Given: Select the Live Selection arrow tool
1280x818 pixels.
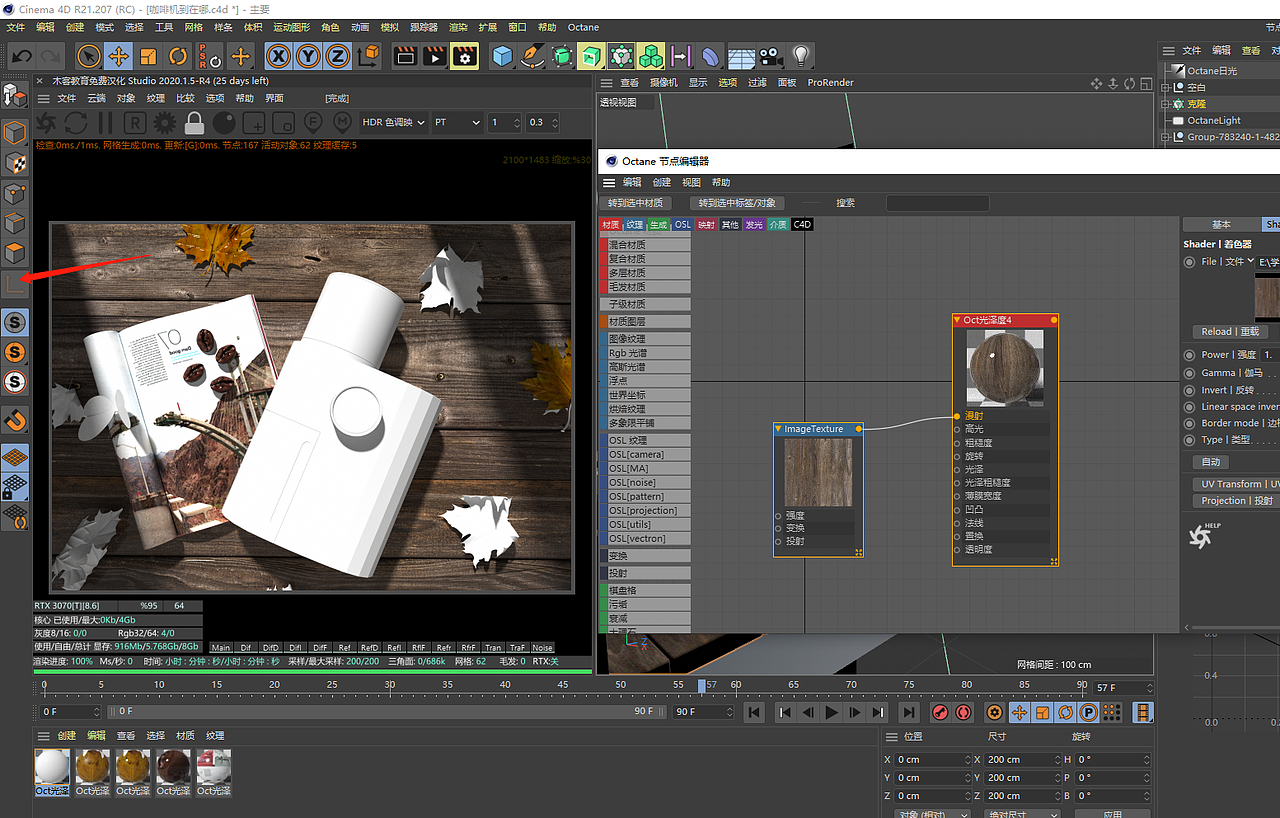Looking at the screenshot, I should coord(89,56).
